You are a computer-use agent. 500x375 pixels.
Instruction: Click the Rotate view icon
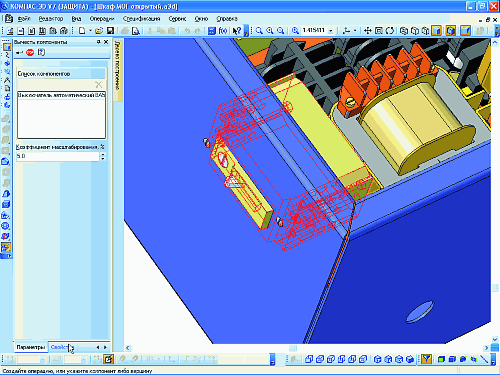point(389,31)
